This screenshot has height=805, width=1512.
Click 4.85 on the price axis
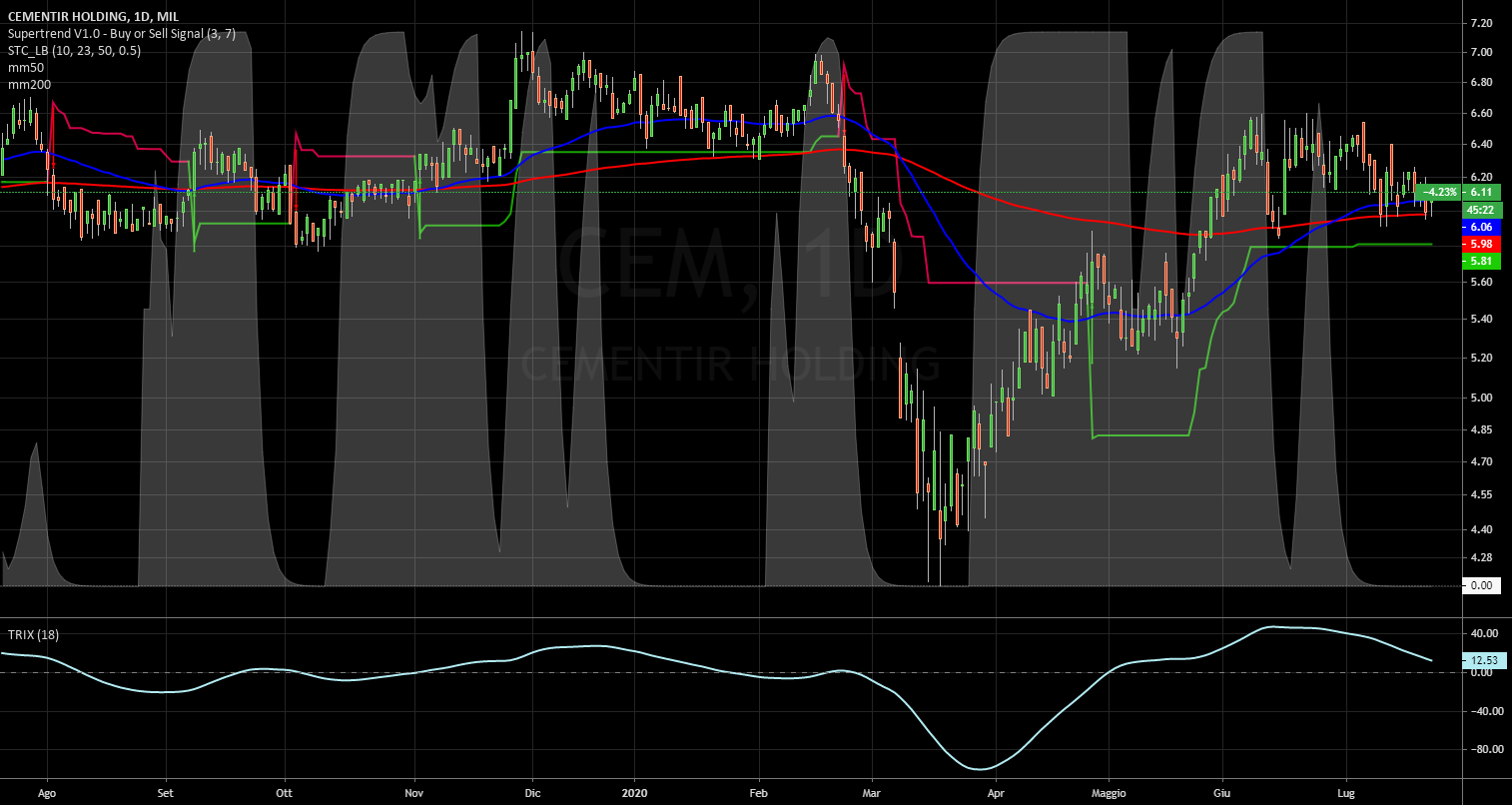pyautogui.click(x=1482, y=430)
